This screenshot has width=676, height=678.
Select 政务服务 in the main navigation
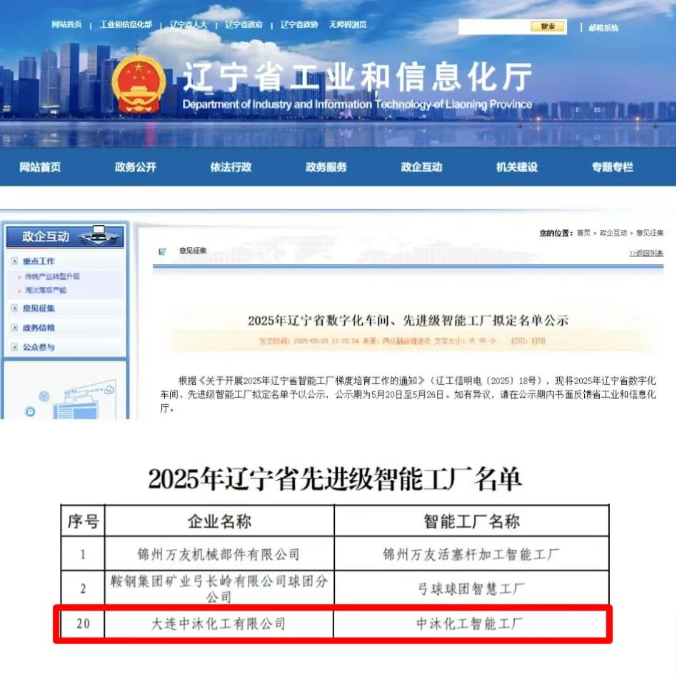(326, 167)
